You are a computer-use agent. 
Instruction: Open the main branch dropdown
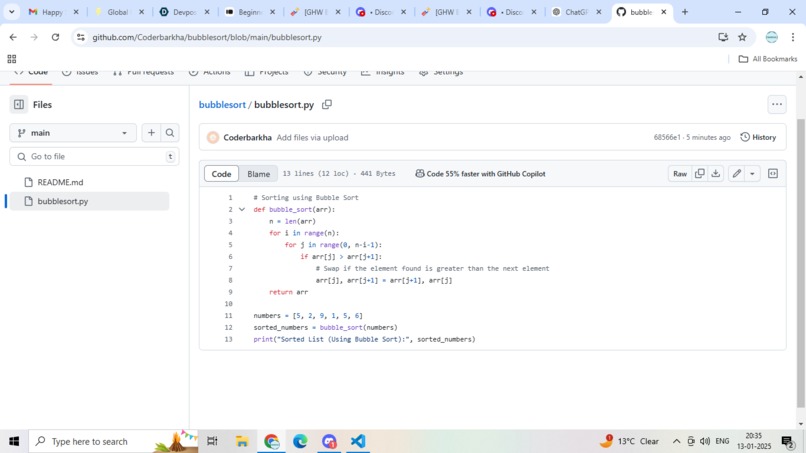click(73, 133)
